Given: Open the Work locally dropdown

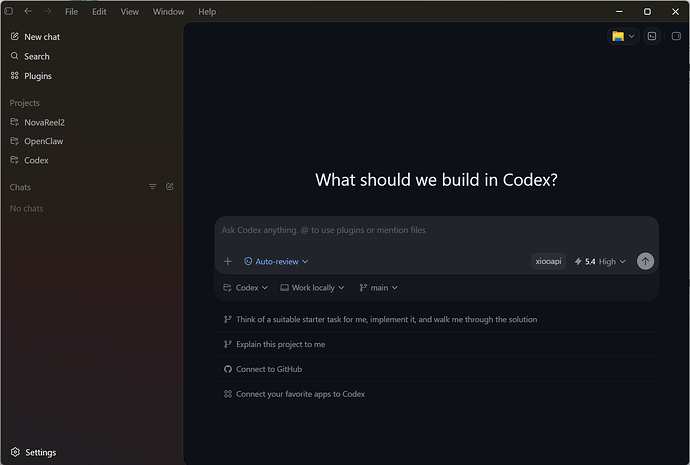Looking at the screenshot, I should (x=312, y=288).
